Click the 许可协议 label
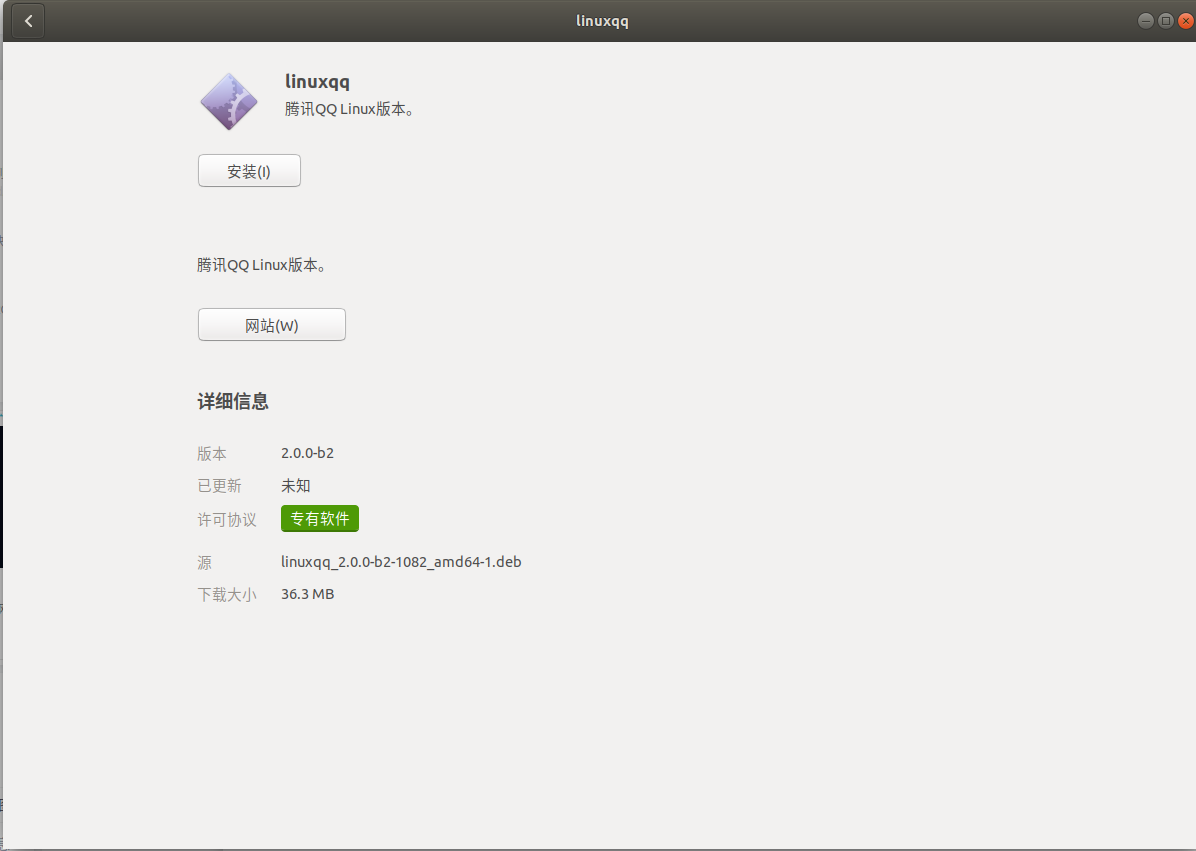1196x851 pixels. coord(227,520)
